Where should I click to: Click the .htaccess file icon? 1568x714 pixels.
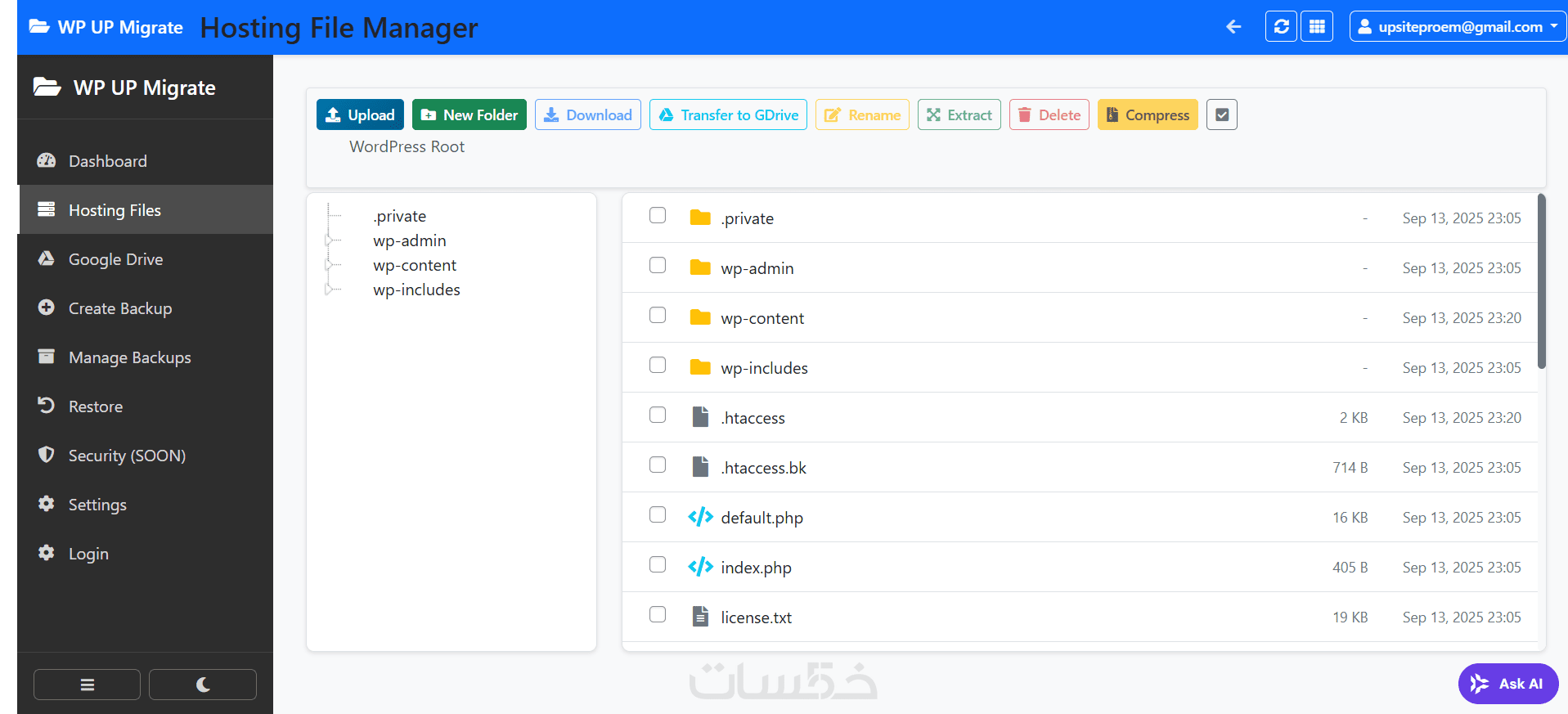coord(700,416)
